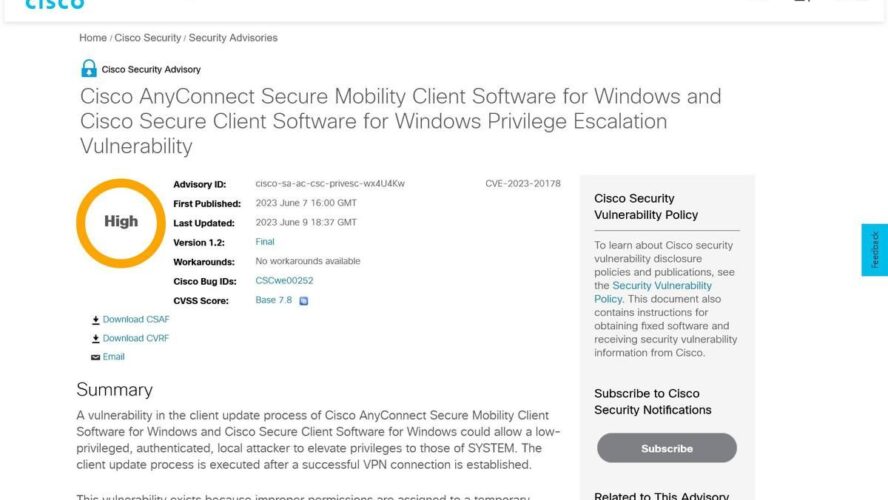
Task: Click the orange High severity badge
Action: (121, 223)
